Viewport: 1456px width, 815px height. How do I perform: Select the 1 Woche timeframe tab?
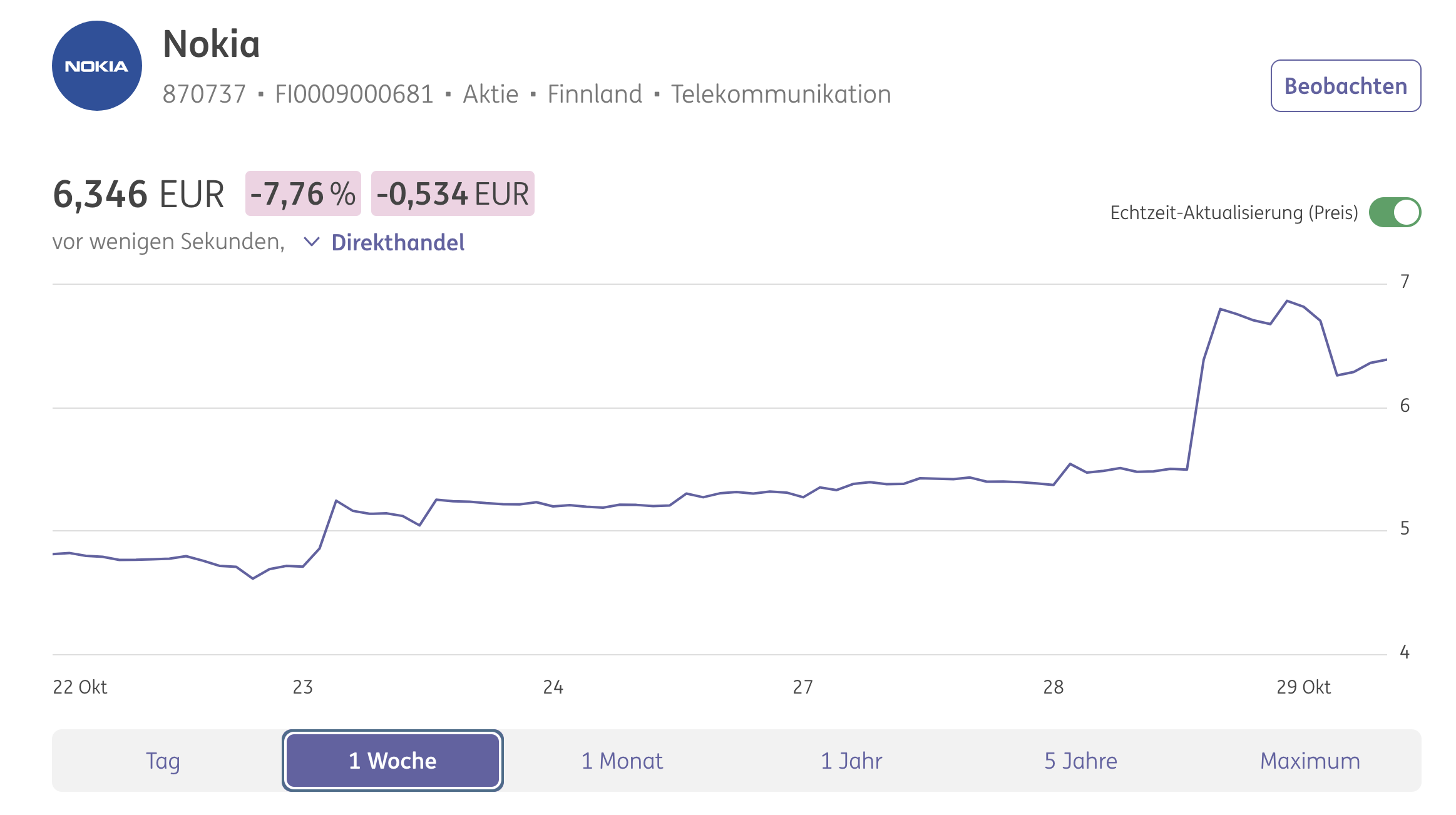(x=392, y=761)
